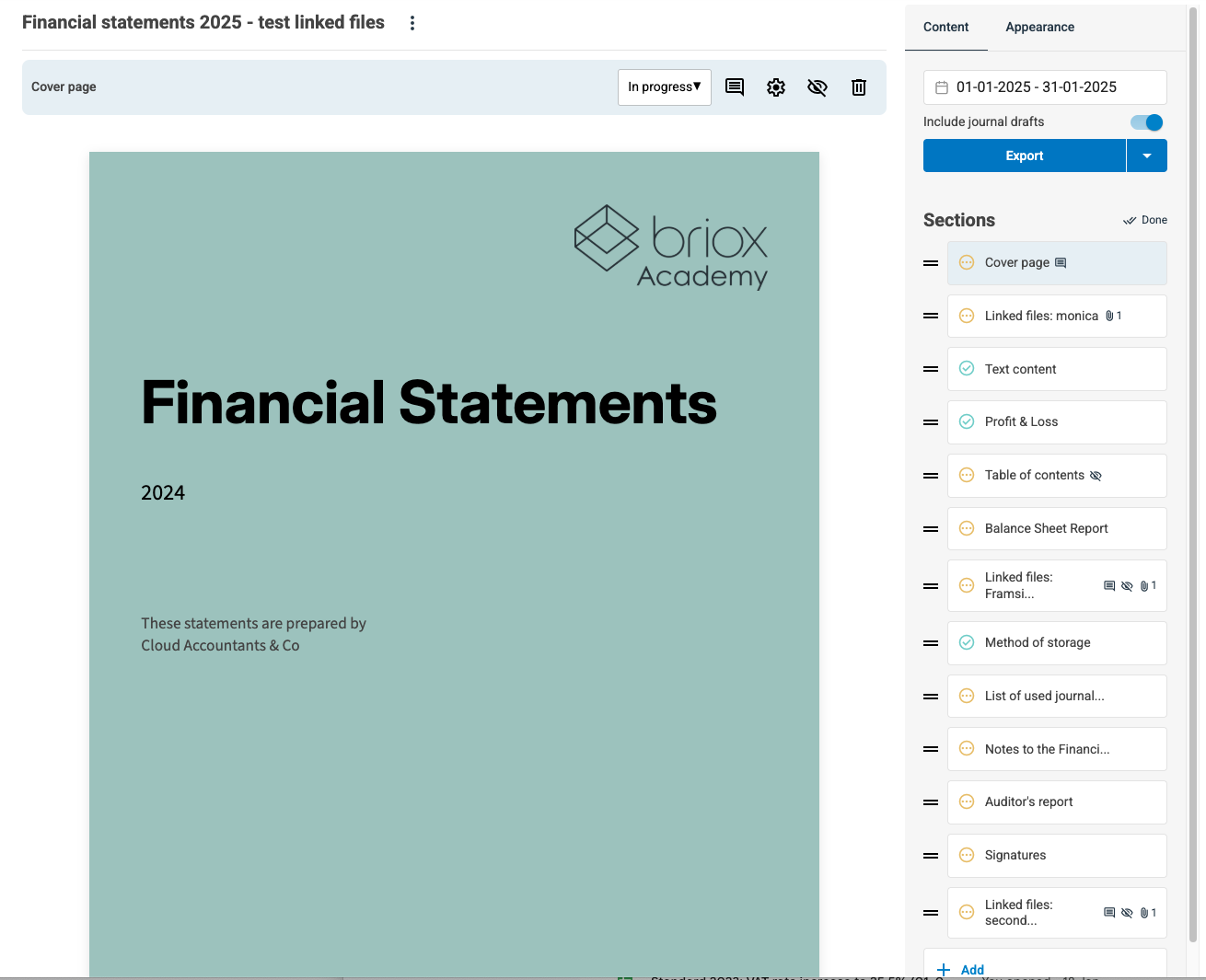Click the Export button
Viewport: 1206px width, 980px height.
1024,156
